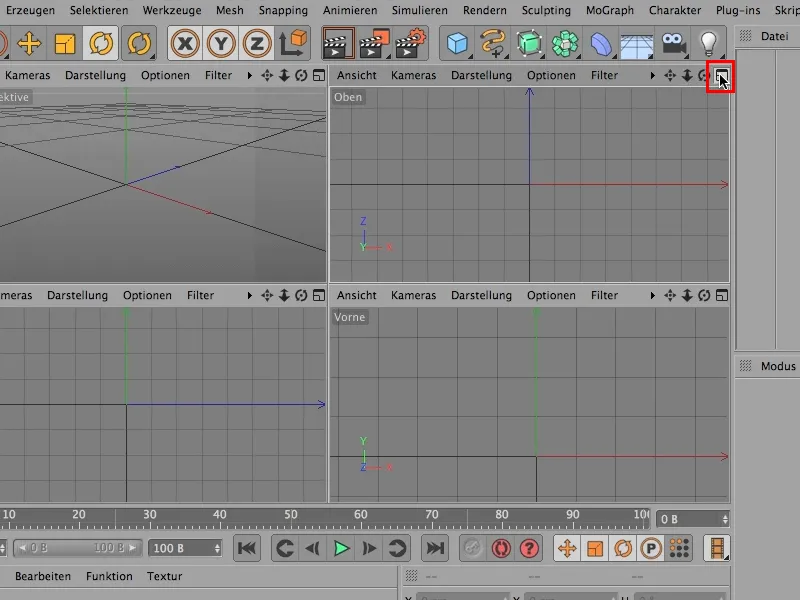
Task: Open Ansicht menu in Oben viewport
Action: click(x=356, y=76)
